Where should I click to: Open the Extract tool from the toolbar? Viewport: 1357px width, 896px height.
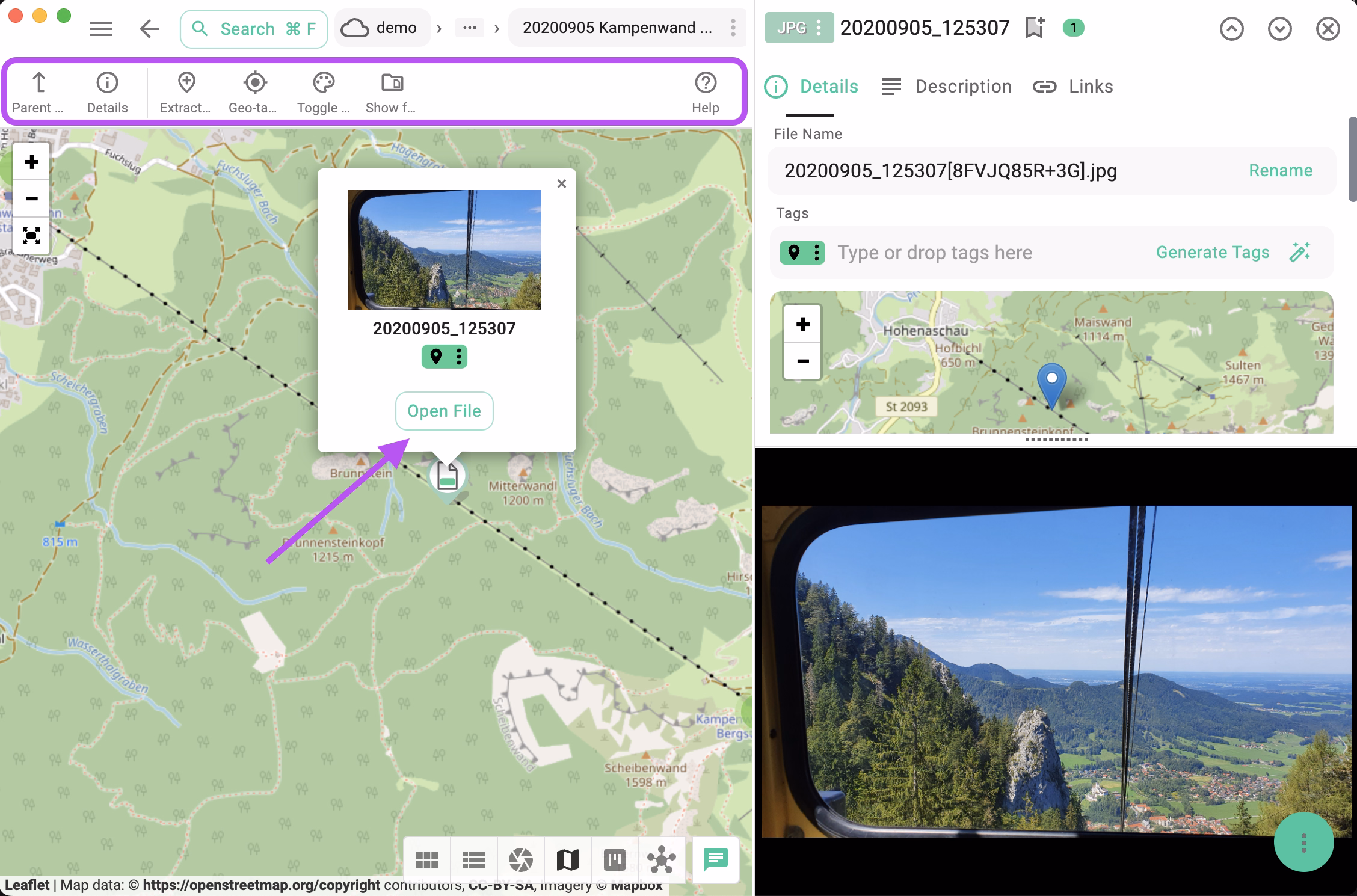[186, 91]
